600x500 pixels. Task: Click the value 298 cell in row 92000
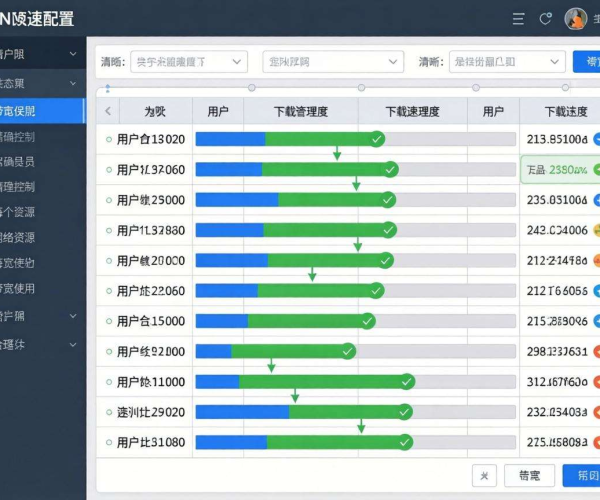pyautogui.click(x=557, y=352)
